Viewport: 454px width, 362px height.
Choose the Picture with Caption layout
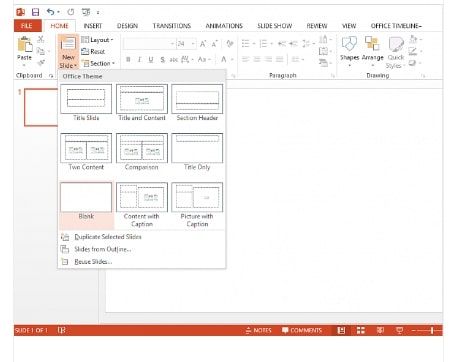coord(197,204)
